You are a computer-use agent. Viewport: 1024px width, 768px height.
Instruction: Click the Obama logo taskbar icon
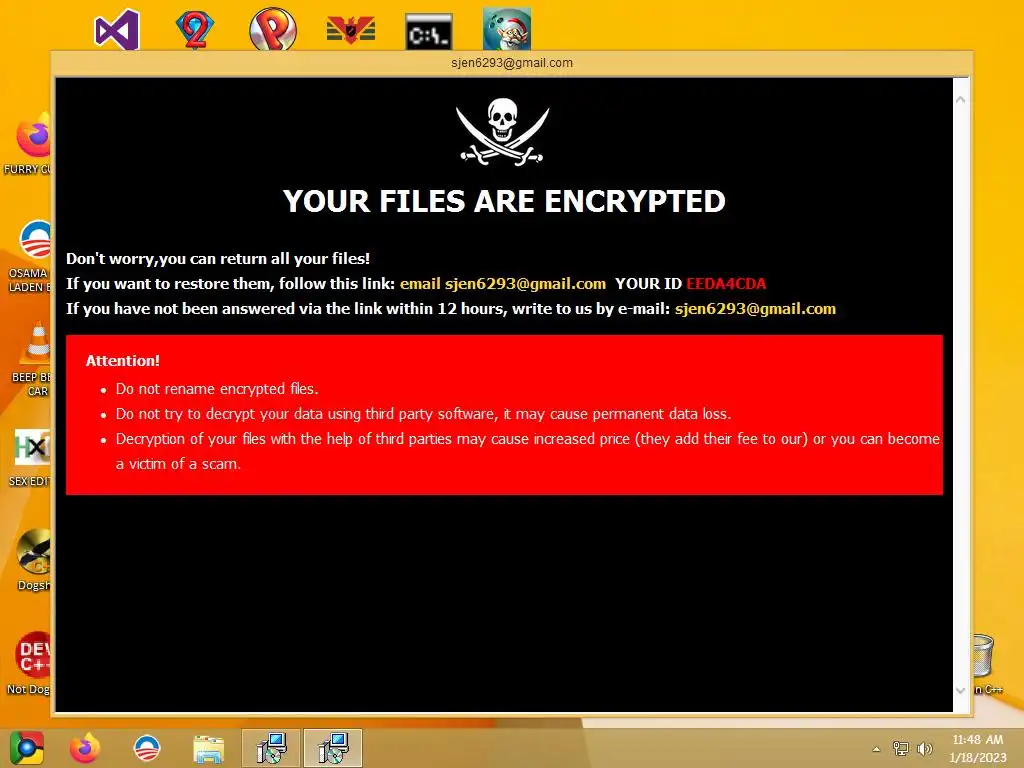tap(147, 748)
